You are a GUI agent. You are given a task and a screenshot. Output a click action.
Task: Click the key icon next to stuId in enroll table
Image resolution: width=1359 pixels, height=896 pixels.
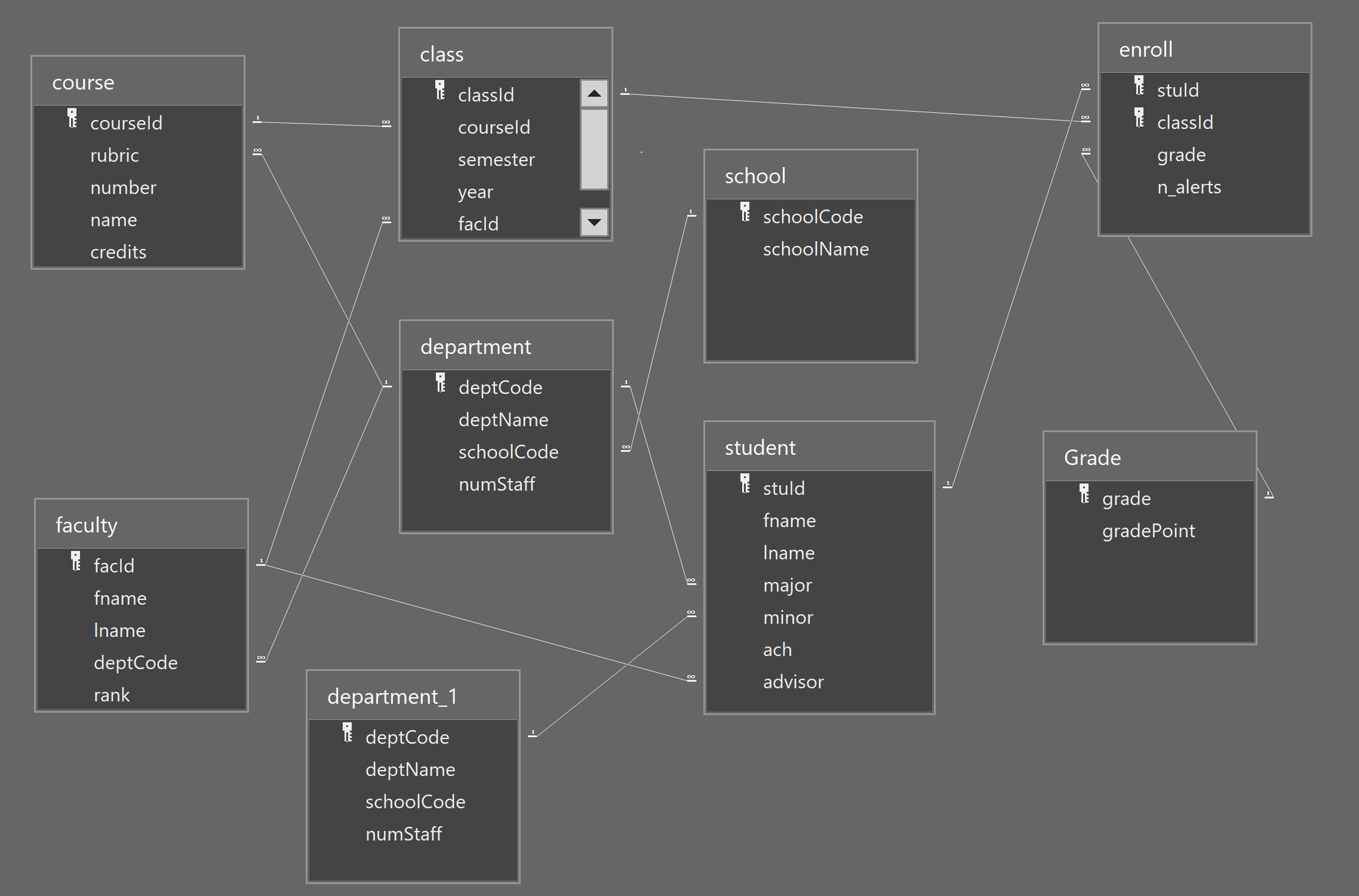[1139, 85]
